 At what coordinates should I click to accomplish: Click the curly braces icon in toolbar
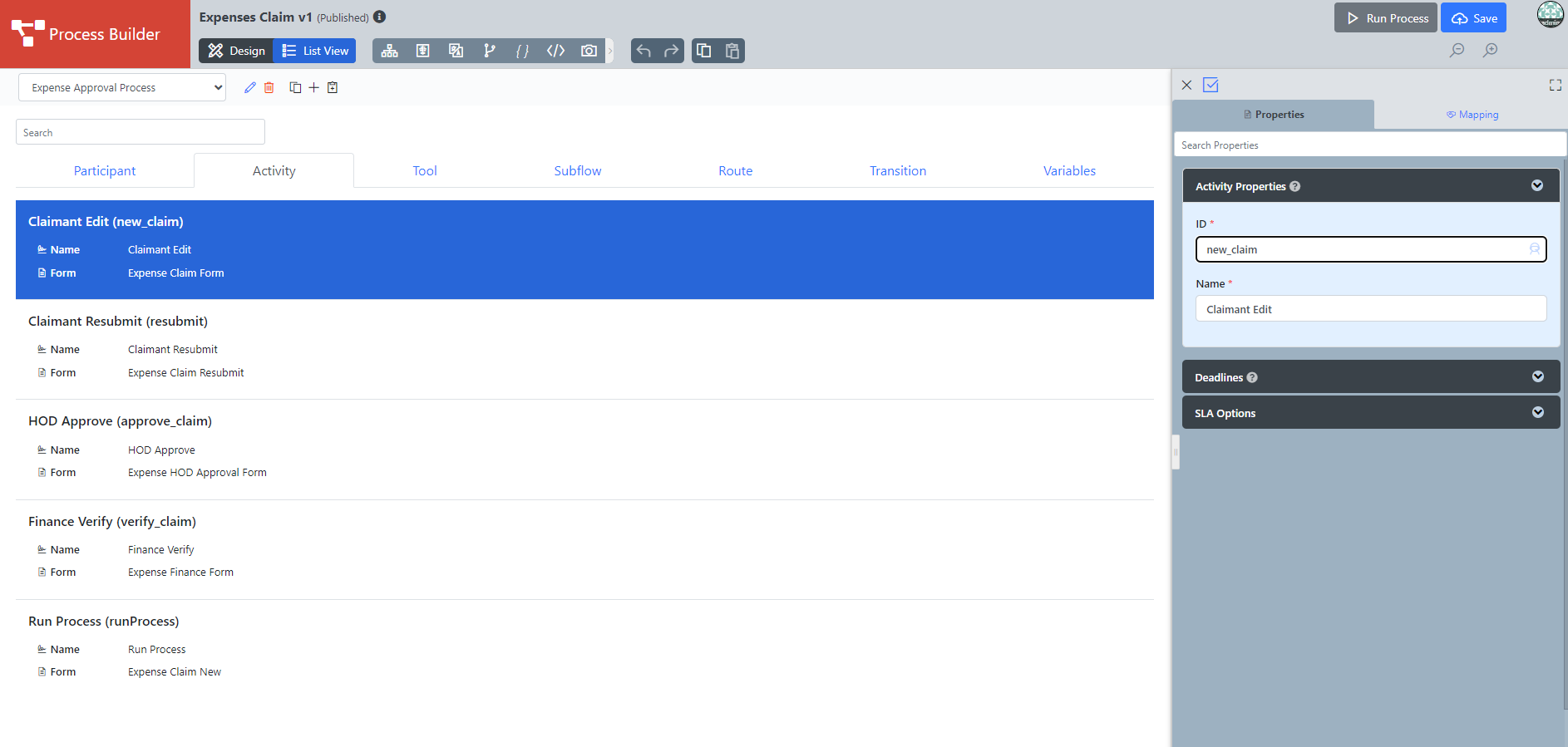(x=522, y=51)
